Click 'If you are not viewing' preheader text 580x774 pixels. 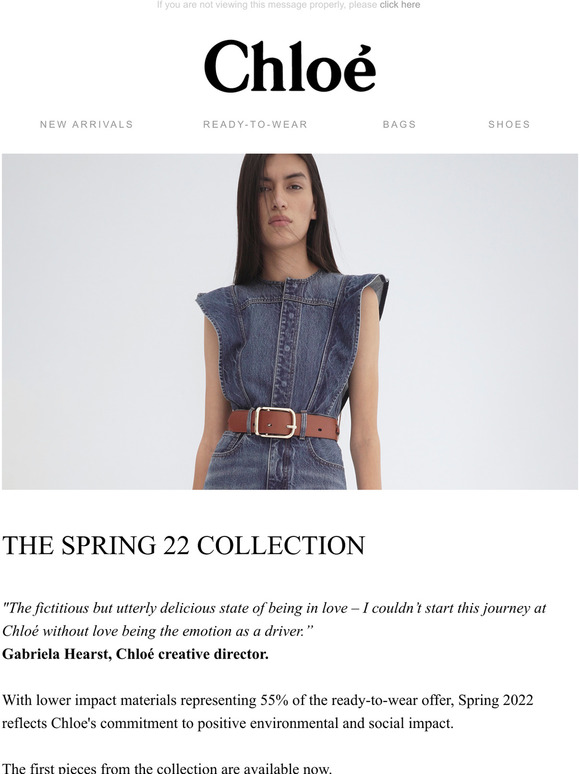267,4
